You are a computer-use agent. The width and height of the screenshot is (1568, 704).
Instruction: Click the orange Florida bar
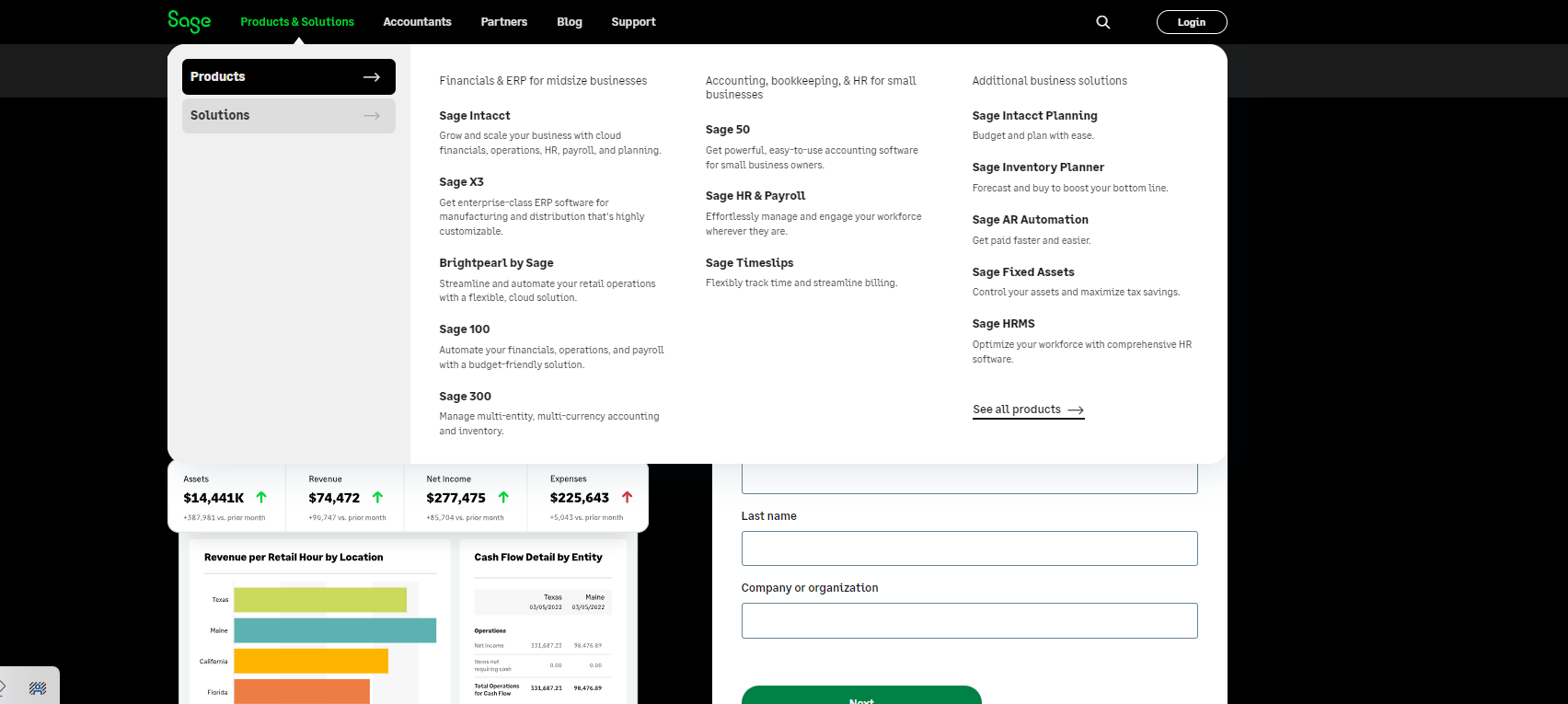302,692
